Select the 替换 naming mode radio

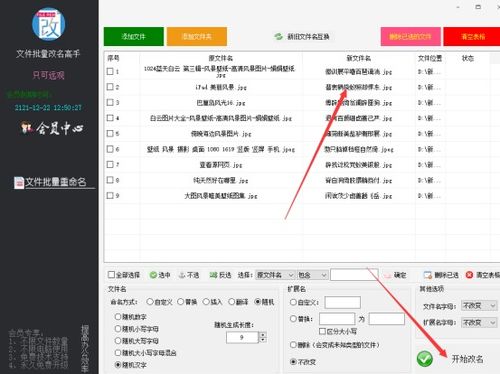tap(180, 302)
